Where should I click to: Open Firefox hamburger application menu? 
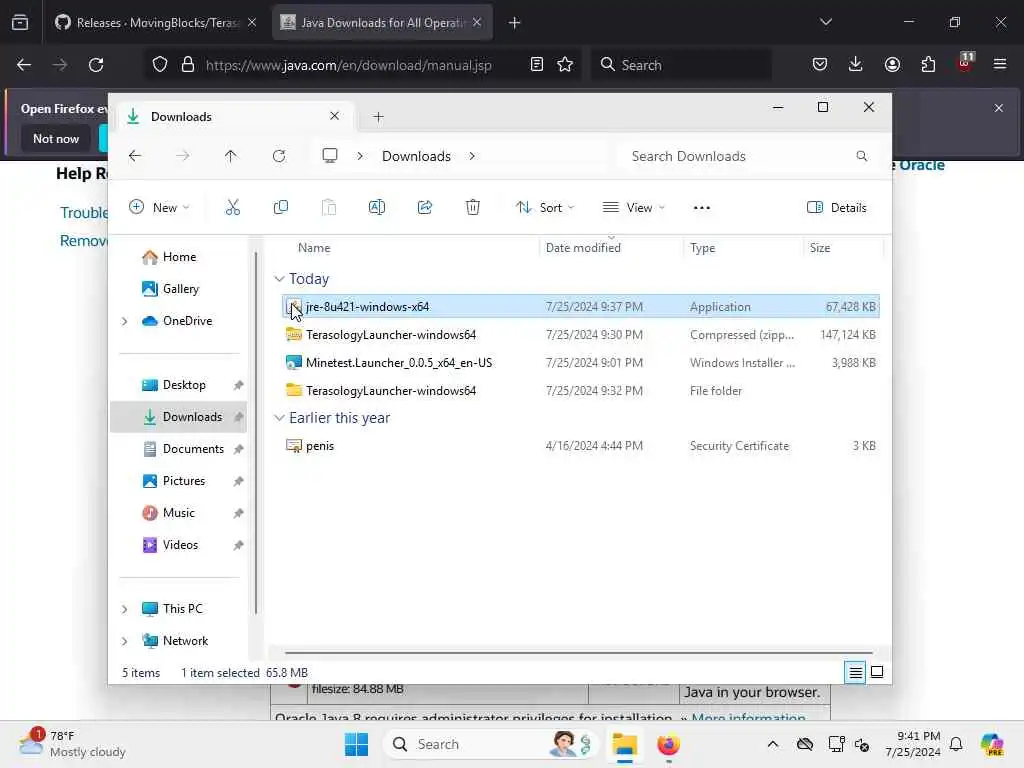point(1000,64)
